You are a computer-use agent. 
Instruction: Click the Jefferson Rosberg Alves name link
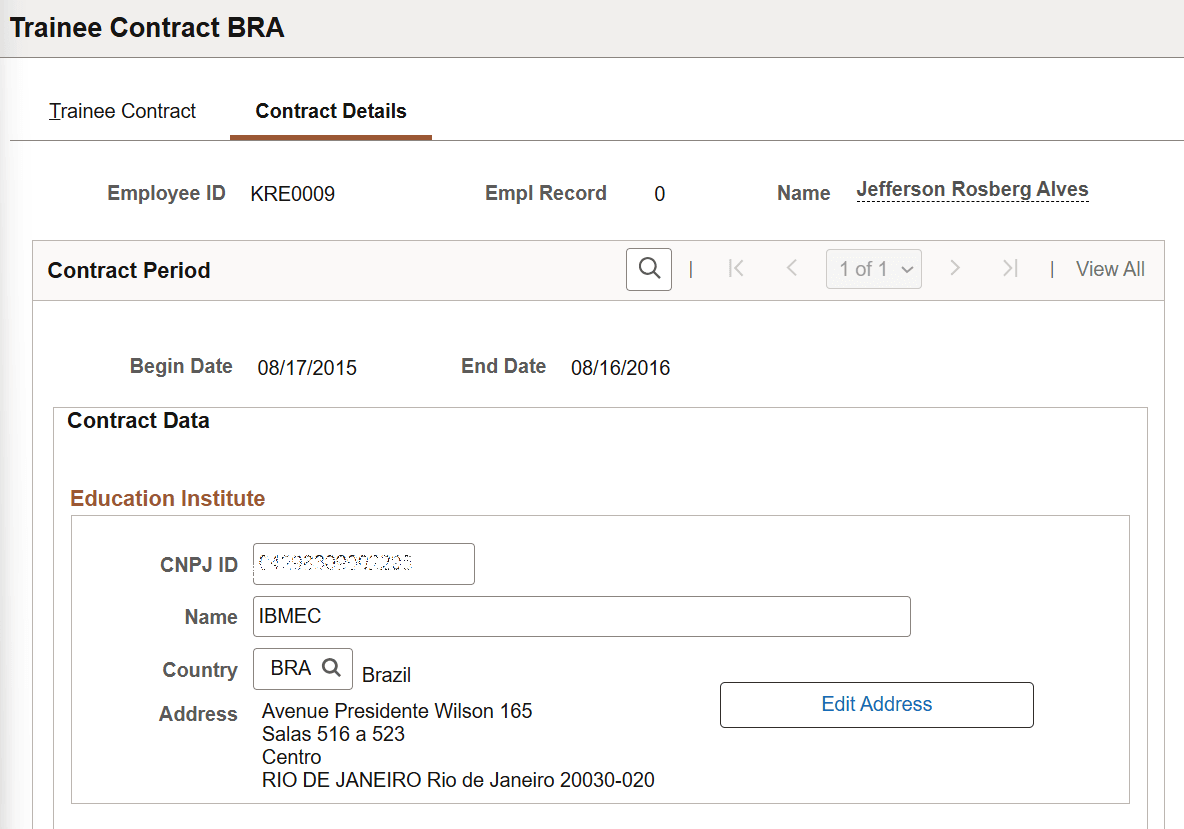point(971,189)
